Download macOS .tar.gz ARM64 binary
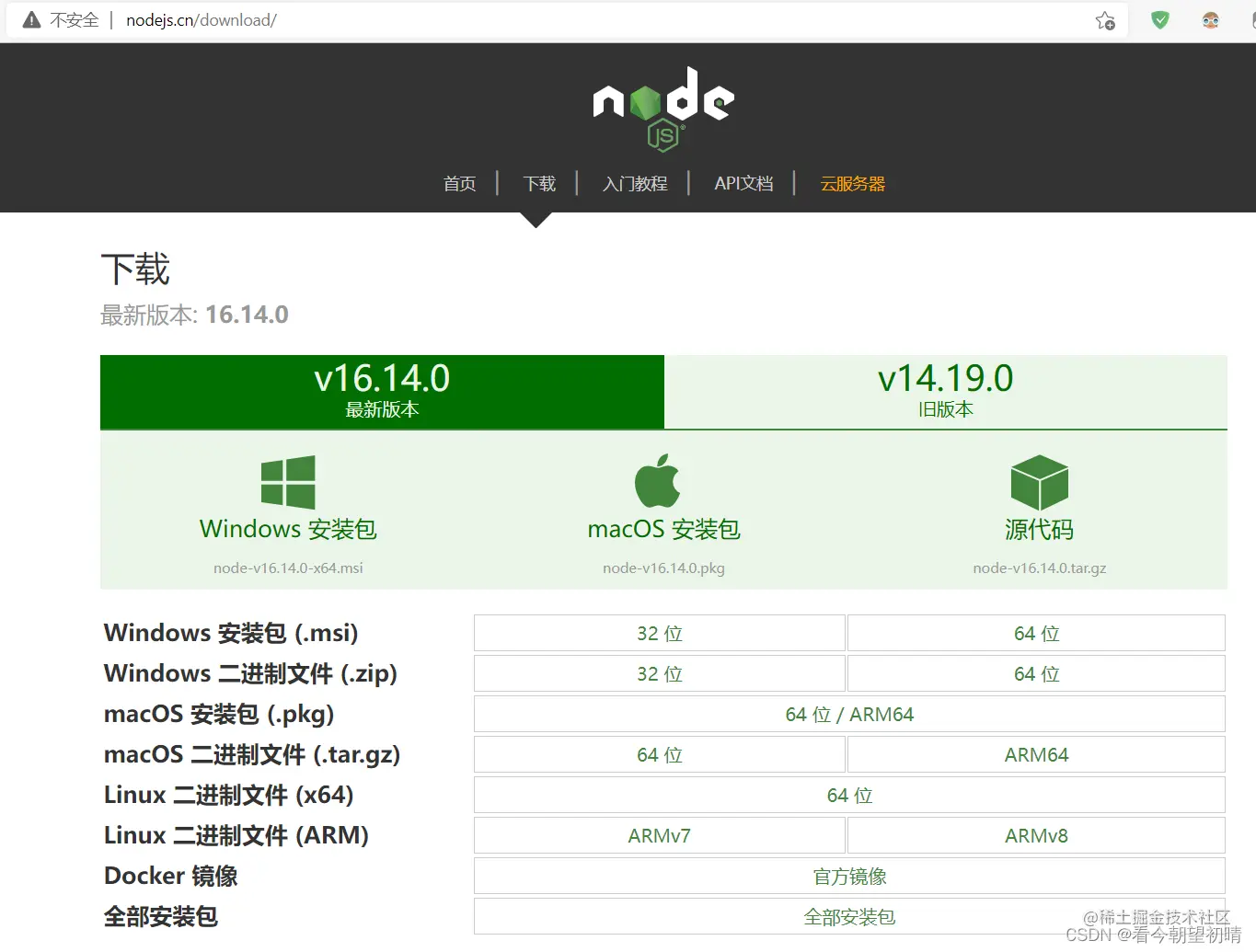The height and width of the screenshot is (952, 1256). click(x=1036, y=754)
